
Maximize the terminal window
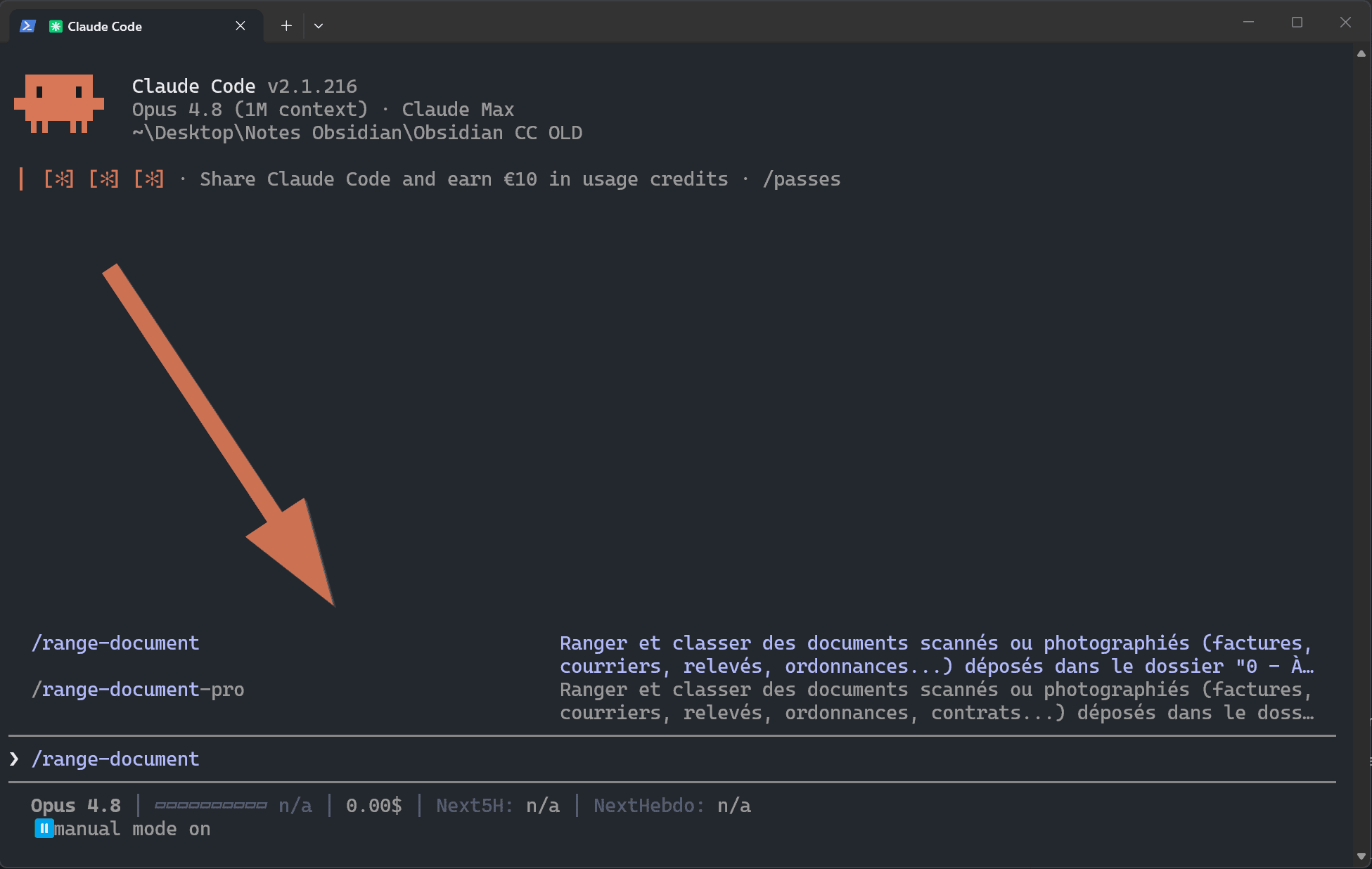[x=1297, y=22]
